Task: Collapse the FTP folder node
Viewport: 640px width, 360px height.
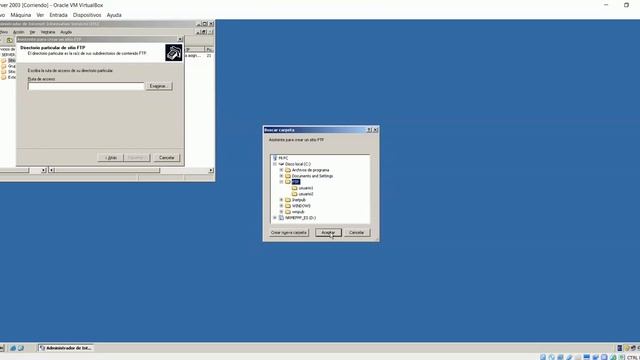Action: point(281,182)
